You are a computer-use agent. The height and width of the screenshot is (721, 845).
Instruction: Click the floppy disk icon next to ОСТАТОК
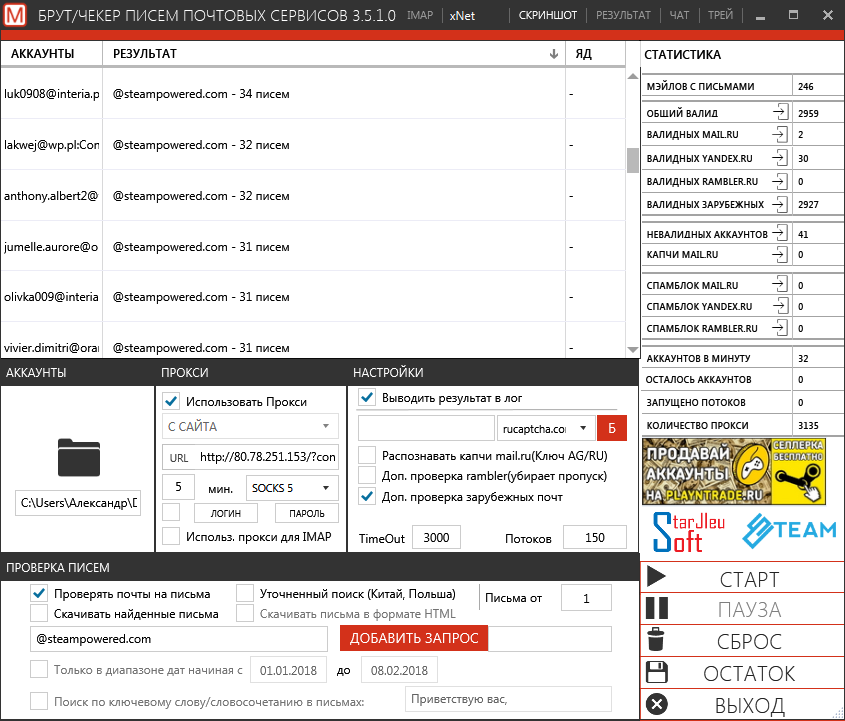656,672
